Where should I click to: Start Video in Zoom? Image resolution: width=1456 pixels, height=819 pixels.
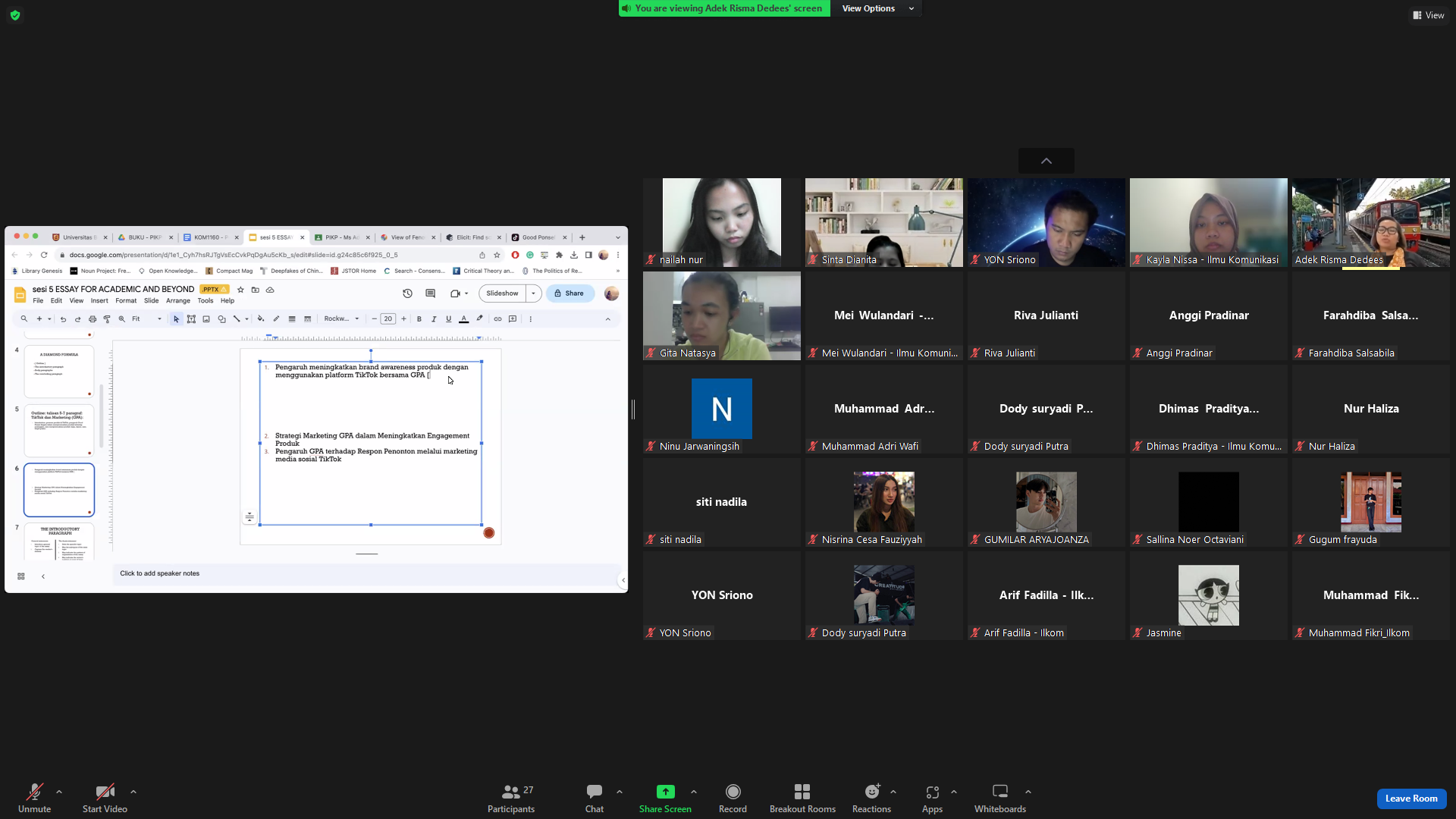(x=105, y=798)
